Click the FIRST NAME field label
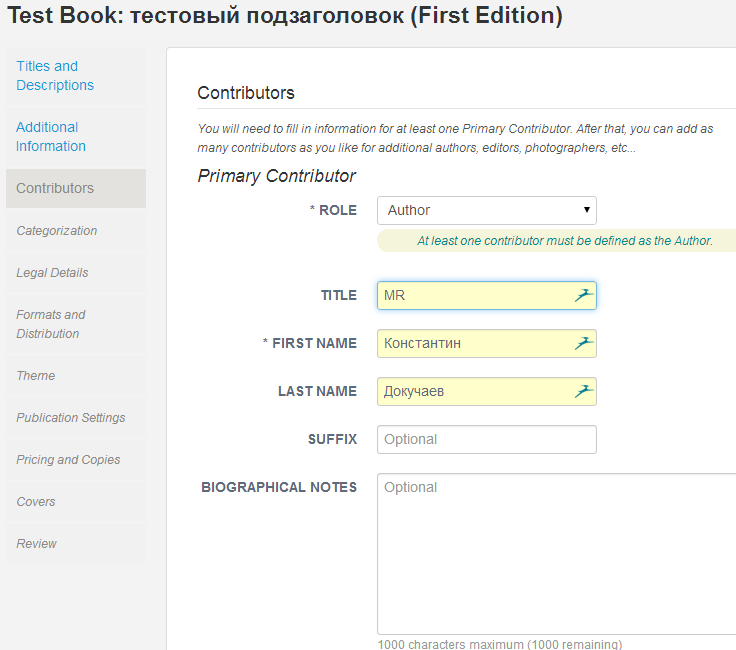This screenshot has height=650, width=736. point(310,343)
